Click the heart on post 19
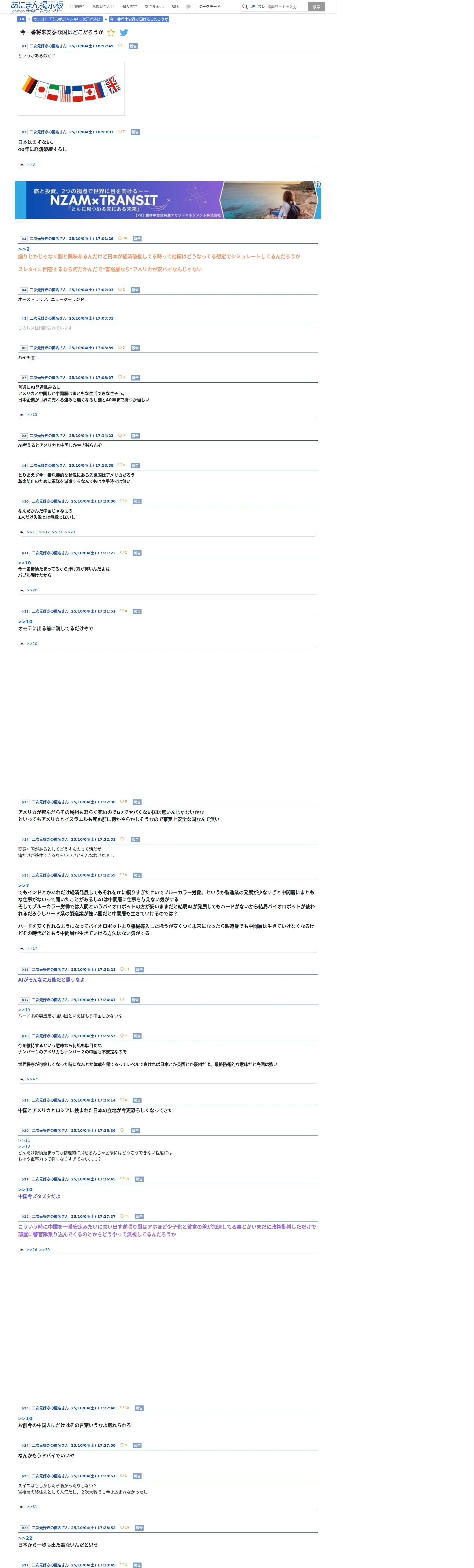This screenshot has height=1568, width=474. click(122, 1100)
